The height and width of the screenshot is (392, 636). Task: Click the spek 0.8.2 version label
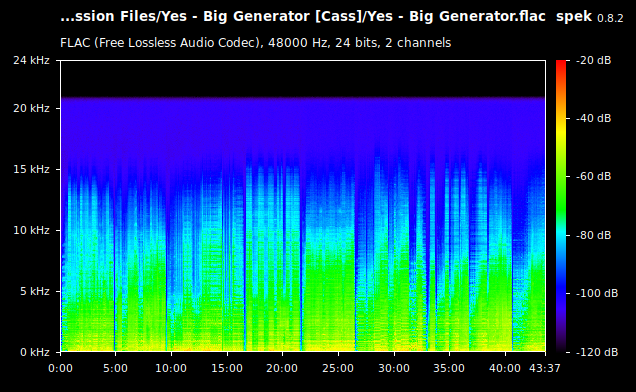[x=589, y=17]
